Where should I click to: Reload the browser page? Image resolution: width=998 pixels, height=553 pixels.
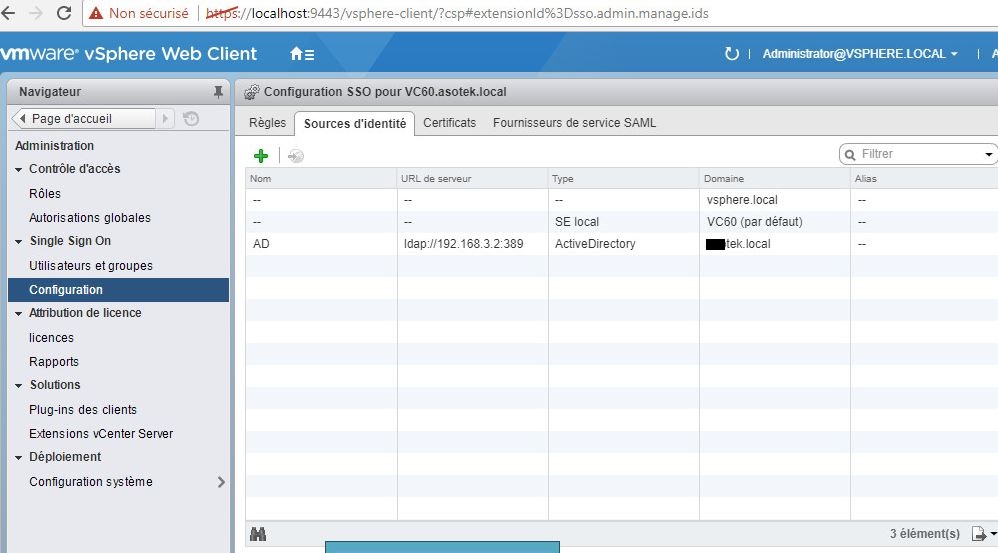click(64, 13)
